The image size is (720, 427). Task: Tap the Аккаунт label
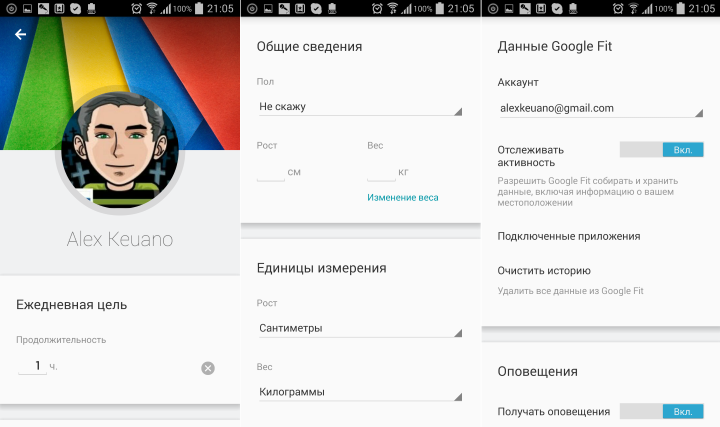[518, 82]
